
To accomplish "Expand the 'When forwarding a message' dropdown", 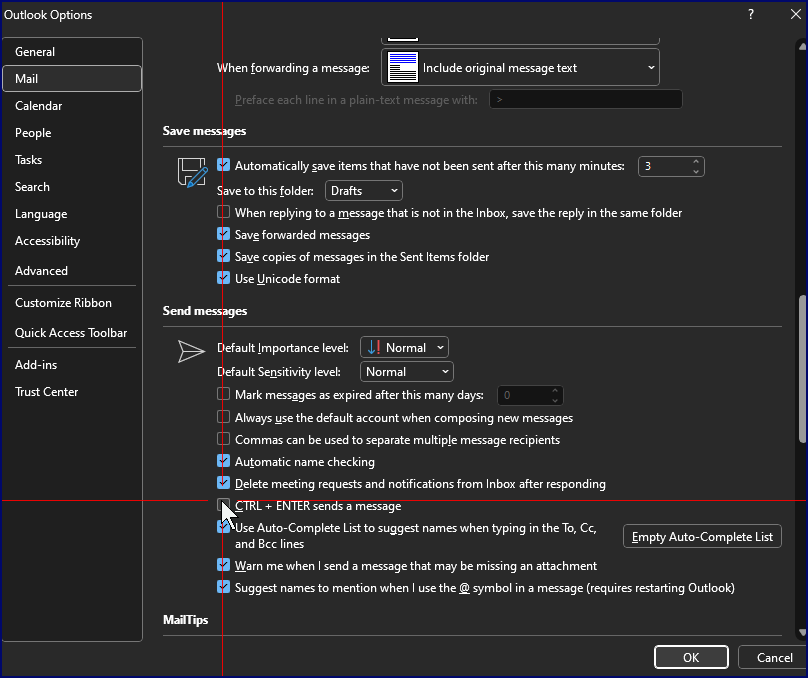I will pos(520,67).
